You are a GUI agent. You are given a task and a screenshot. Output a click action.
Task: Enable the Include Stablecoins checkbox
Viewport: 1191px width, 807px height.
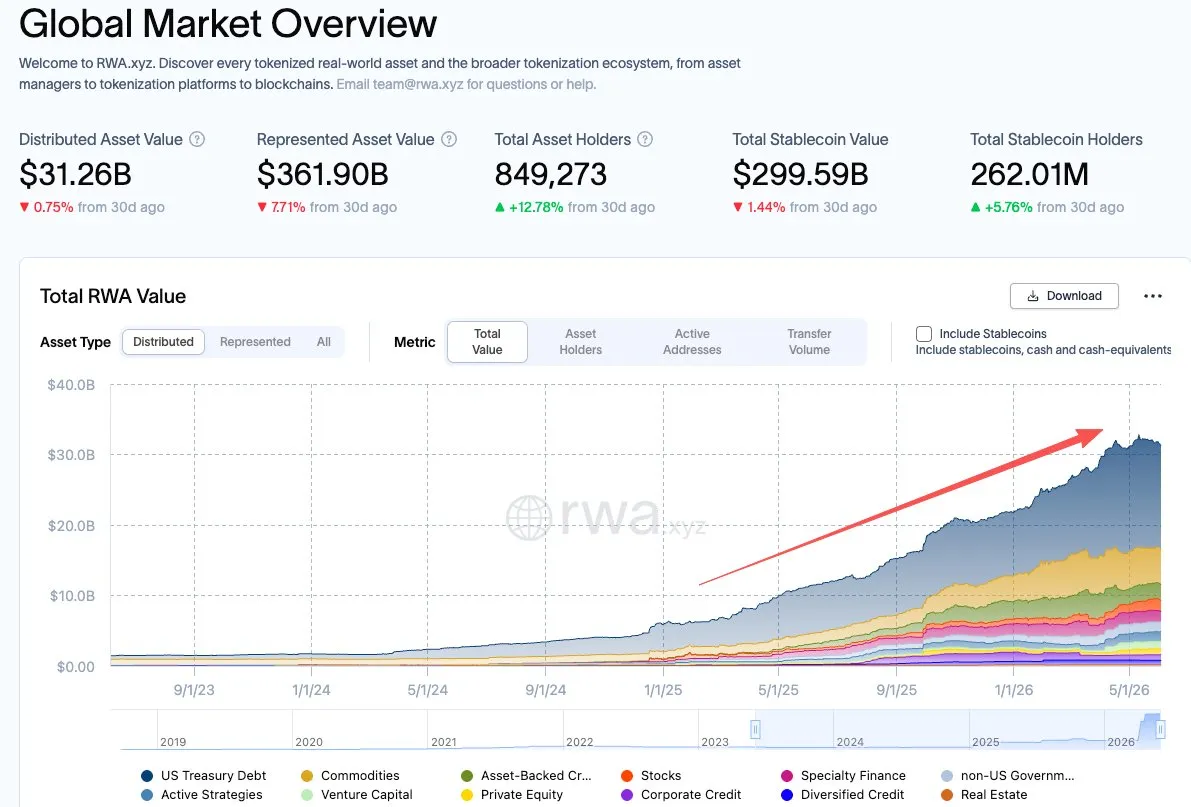924,334
